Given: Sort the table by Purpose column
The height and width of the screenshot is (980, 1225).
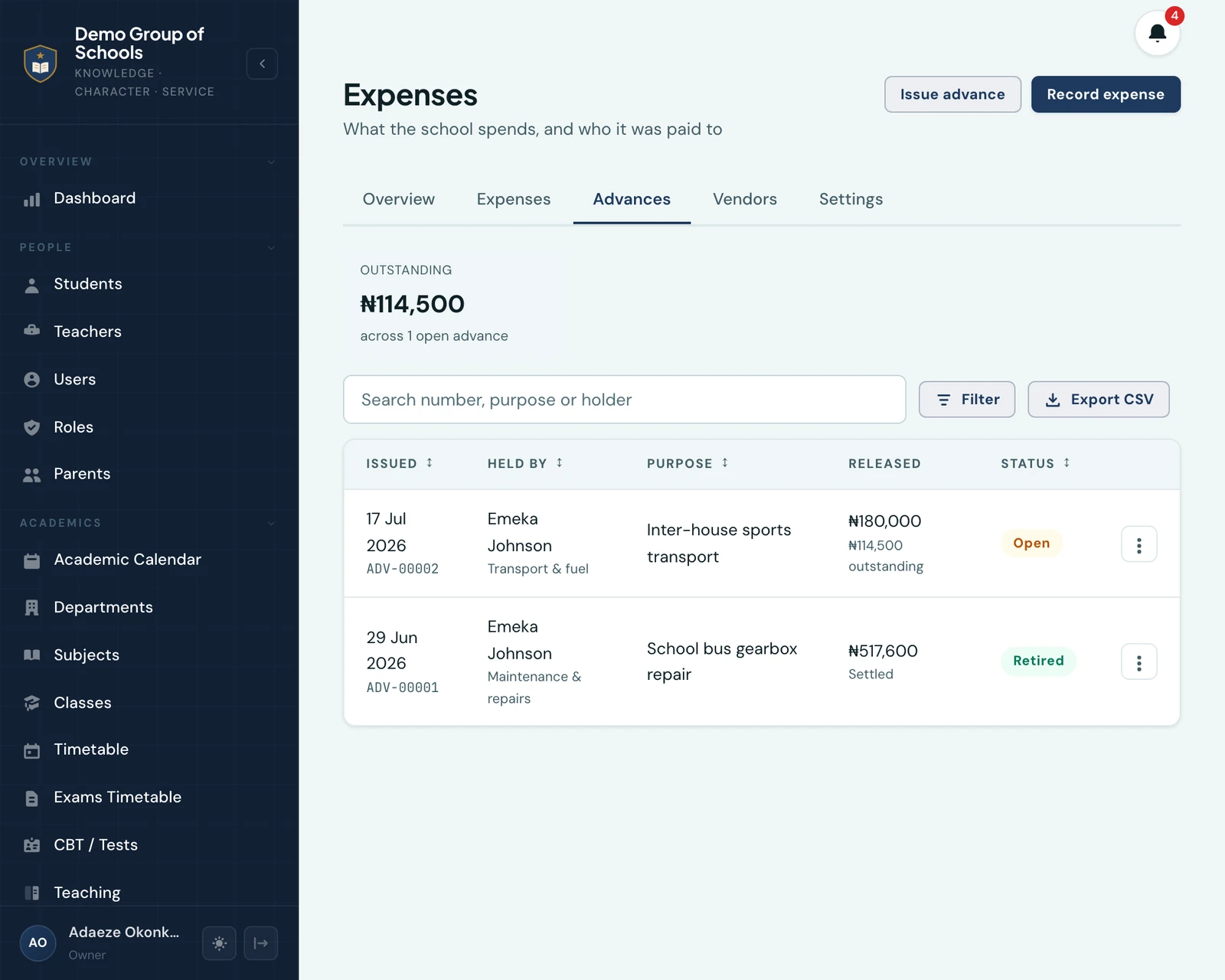Looking at the screenshot, I should [688, 463].
